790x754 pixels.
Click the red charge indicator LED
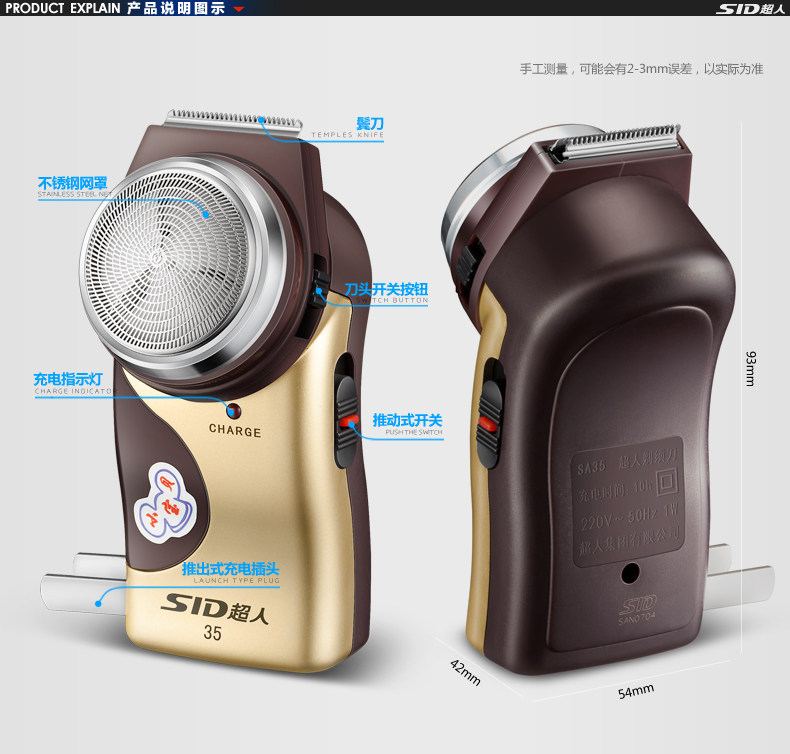[233, 411]
